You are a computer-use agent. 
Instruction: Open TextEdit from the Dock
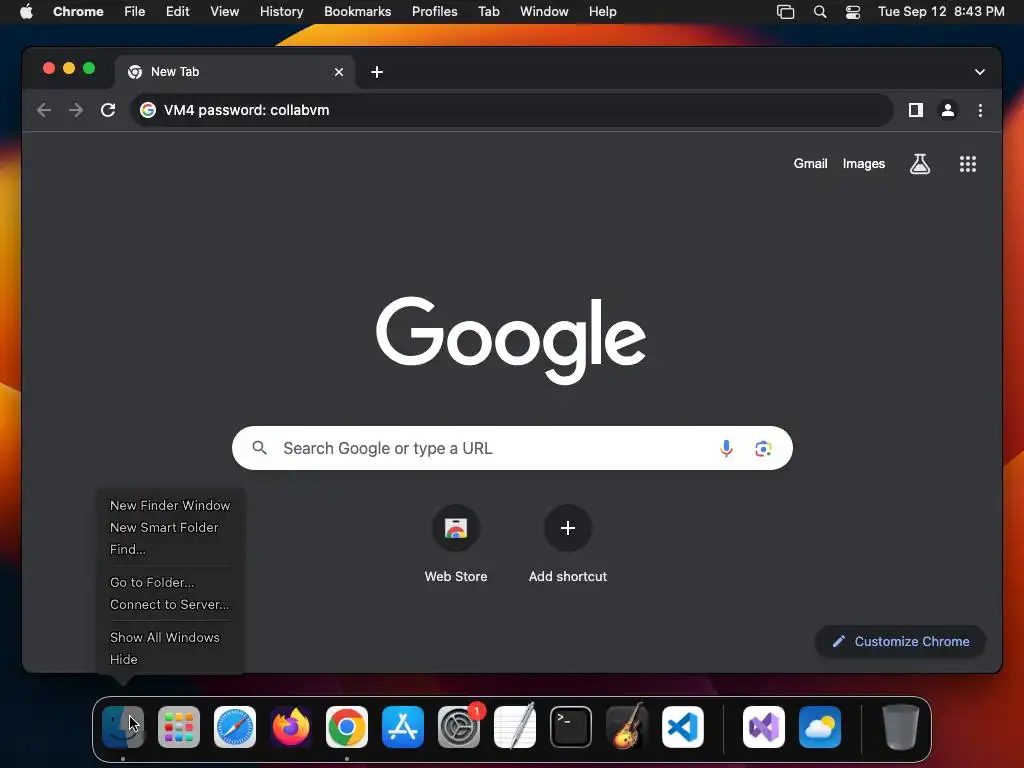tap(515, 727)
